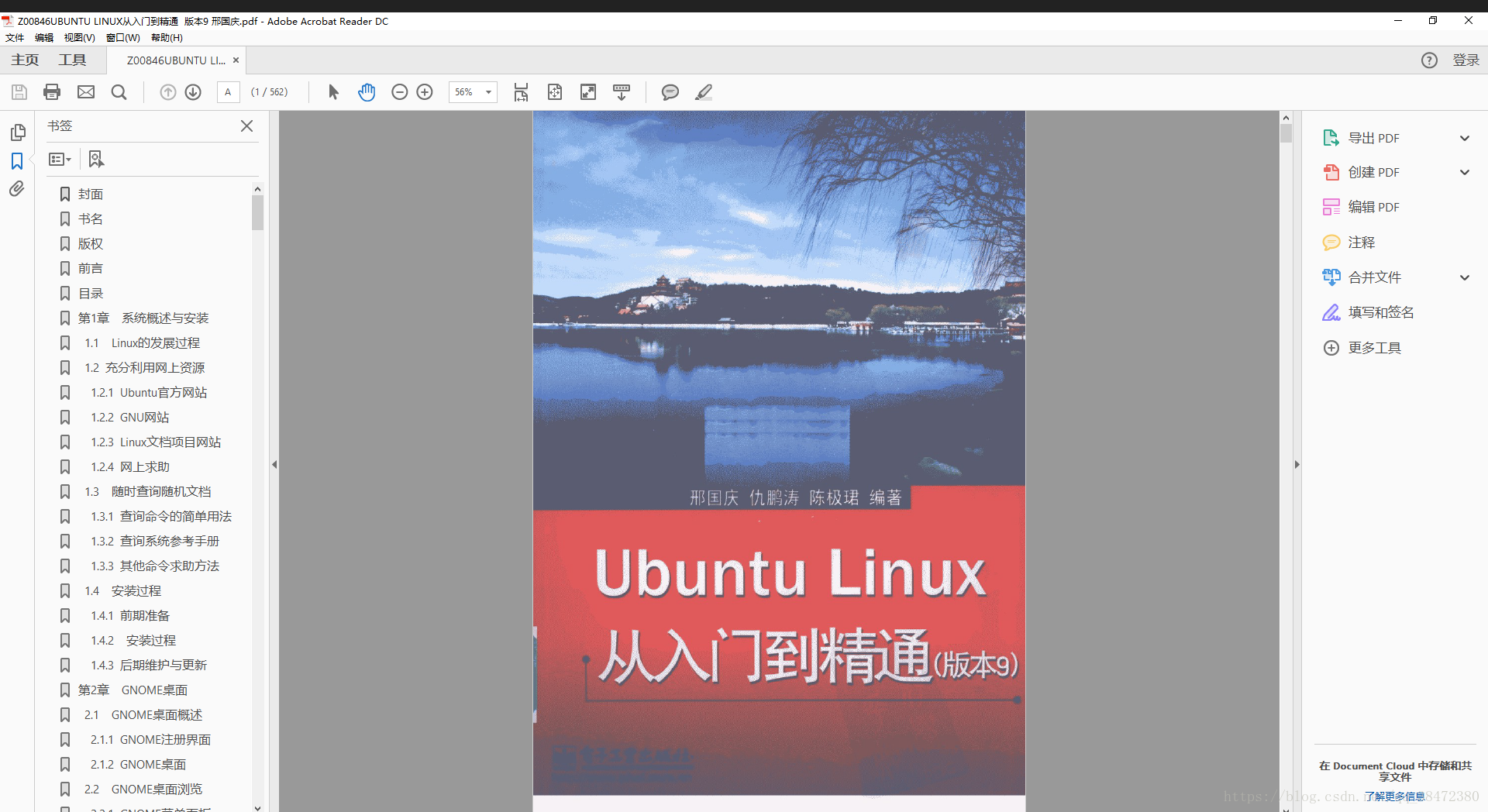Expand the 导出 PDF chevron
Screen dimensions: 1488x812
point(1465,138)
